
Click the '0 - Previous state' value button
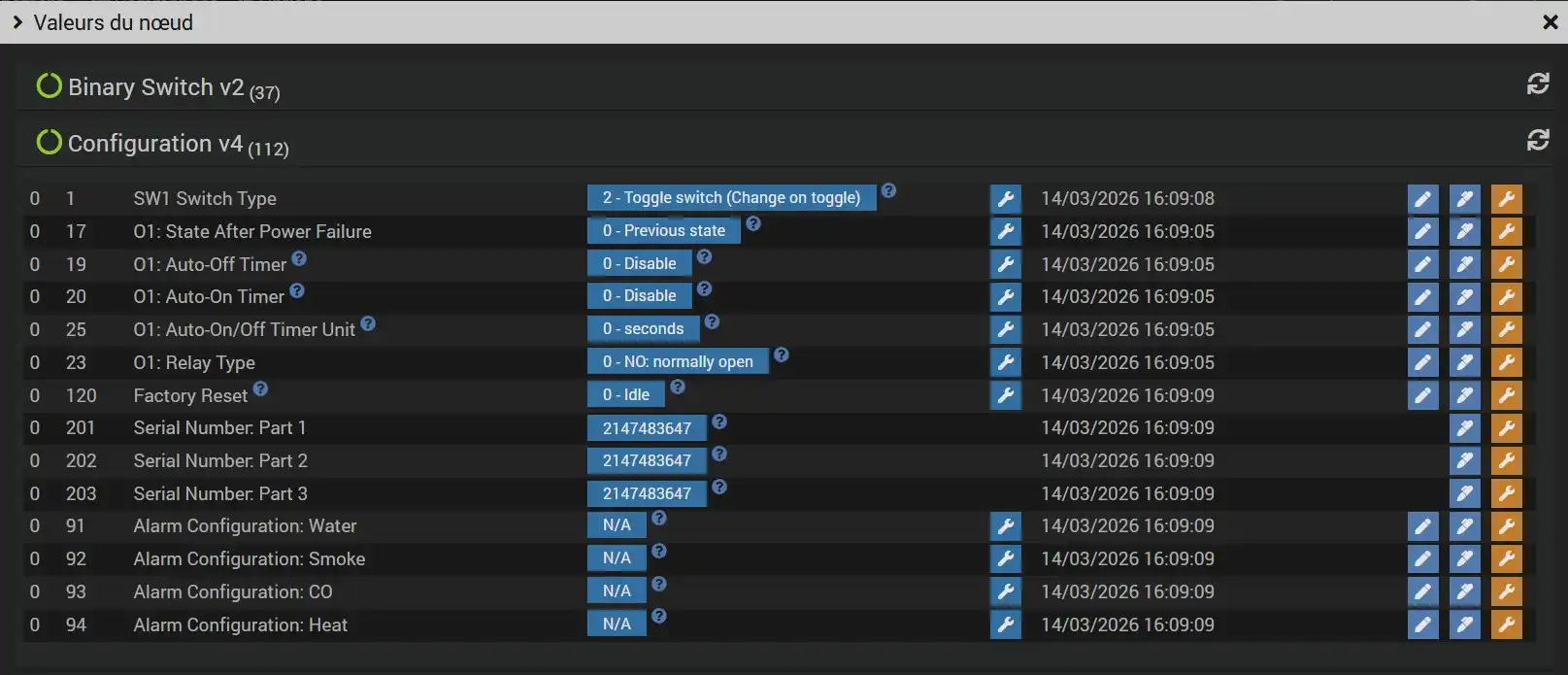[663, 231]
